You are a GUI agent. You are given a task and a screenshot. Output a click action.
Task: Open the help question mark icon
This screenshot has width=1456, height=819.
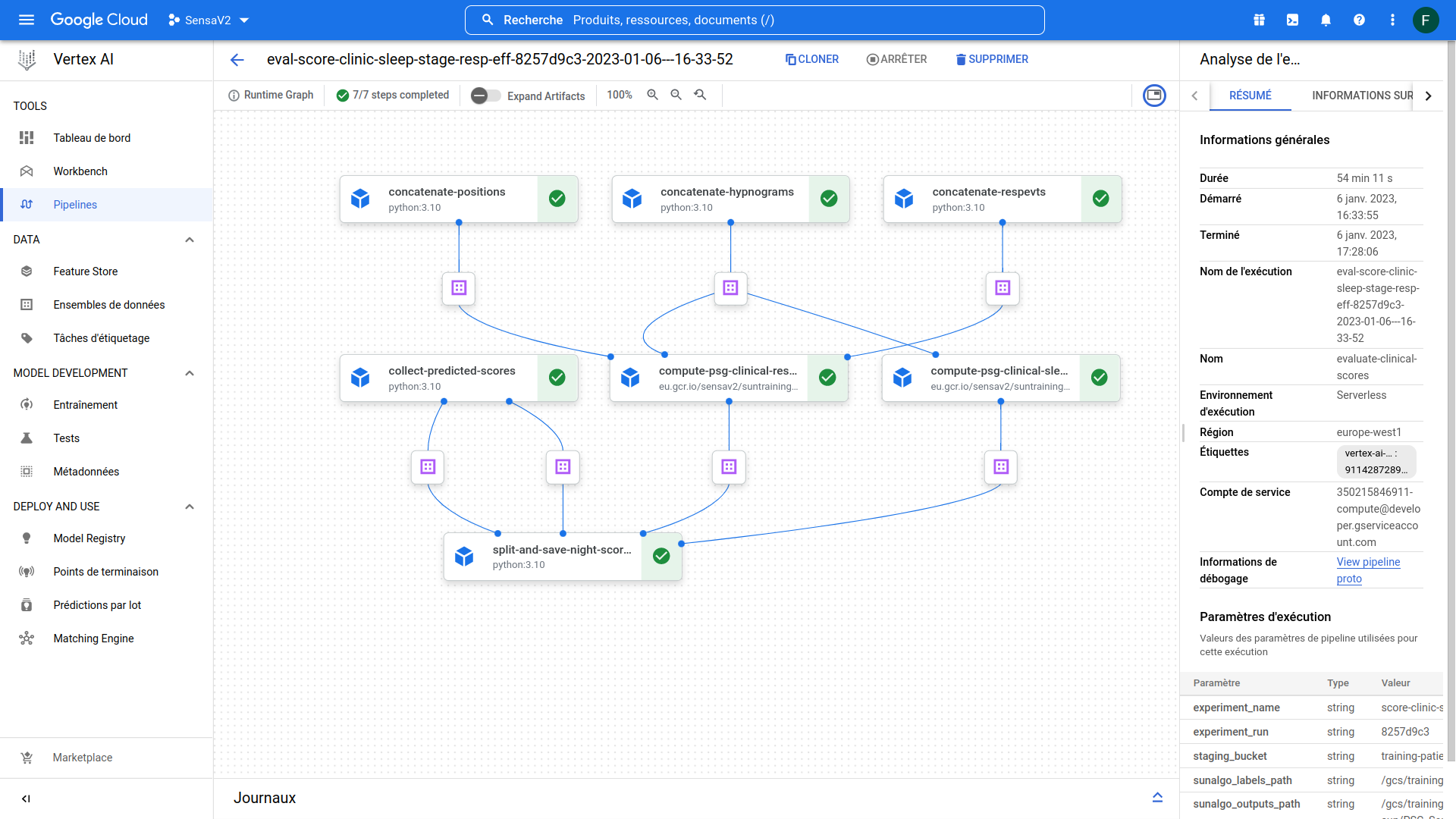pos(1359,20)
